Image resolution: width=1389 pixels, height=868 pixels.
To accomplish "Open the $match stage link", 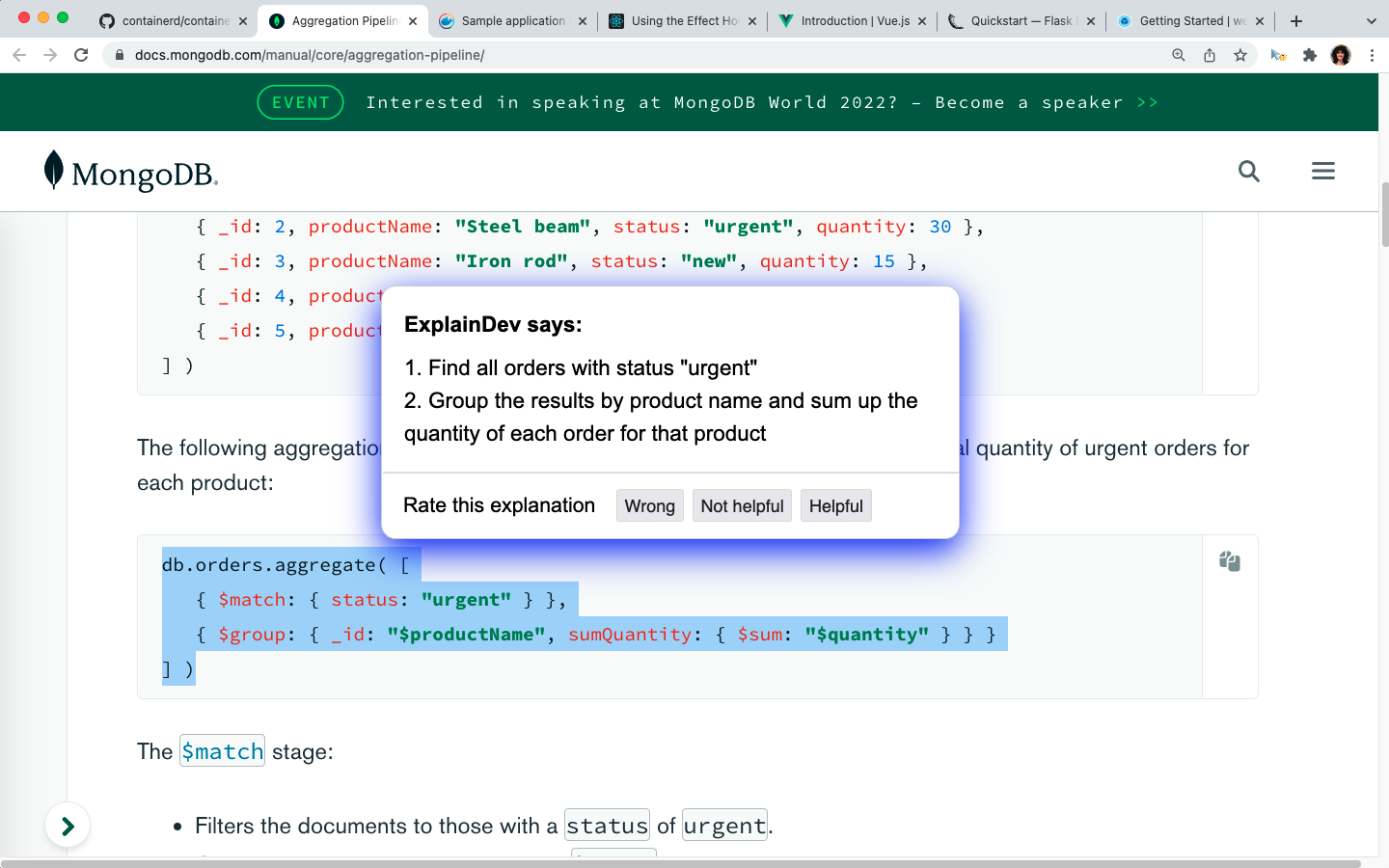I will 222,751.
